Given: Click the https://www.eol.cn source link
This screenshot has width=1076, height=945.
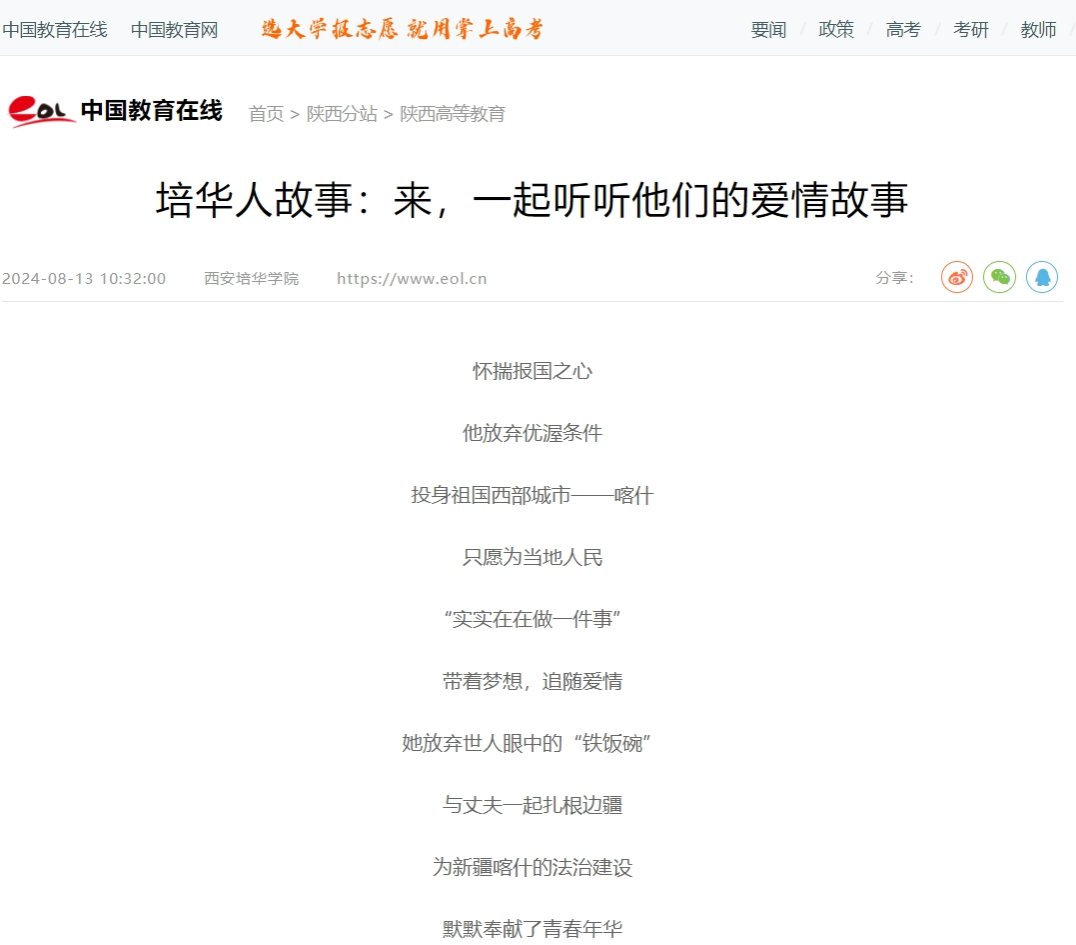Looking at the screenshot, I should [x=411, y=278].
